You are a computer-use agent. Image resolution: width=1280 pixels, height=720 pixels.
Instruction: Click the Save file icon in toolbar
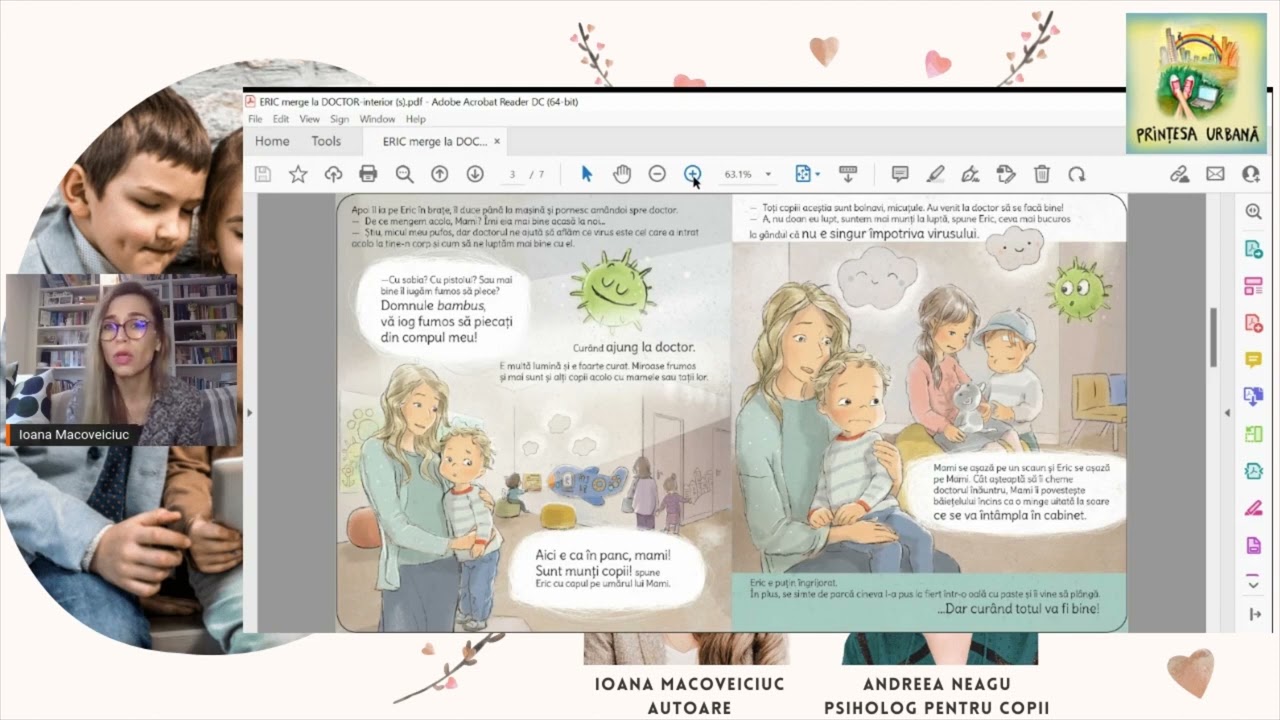[x=263, y=174]
